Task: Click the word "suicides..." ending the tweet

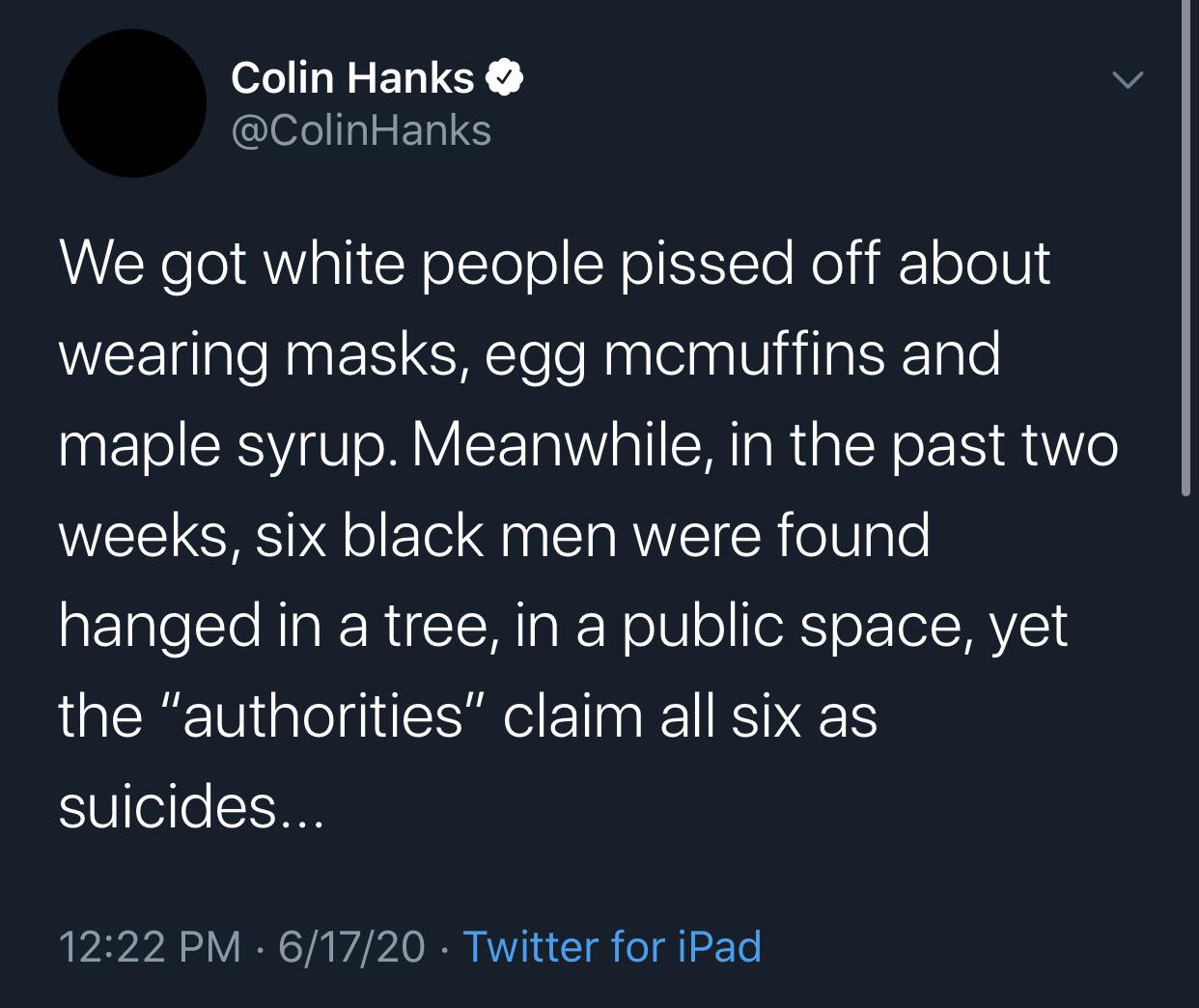Action: 193,806
